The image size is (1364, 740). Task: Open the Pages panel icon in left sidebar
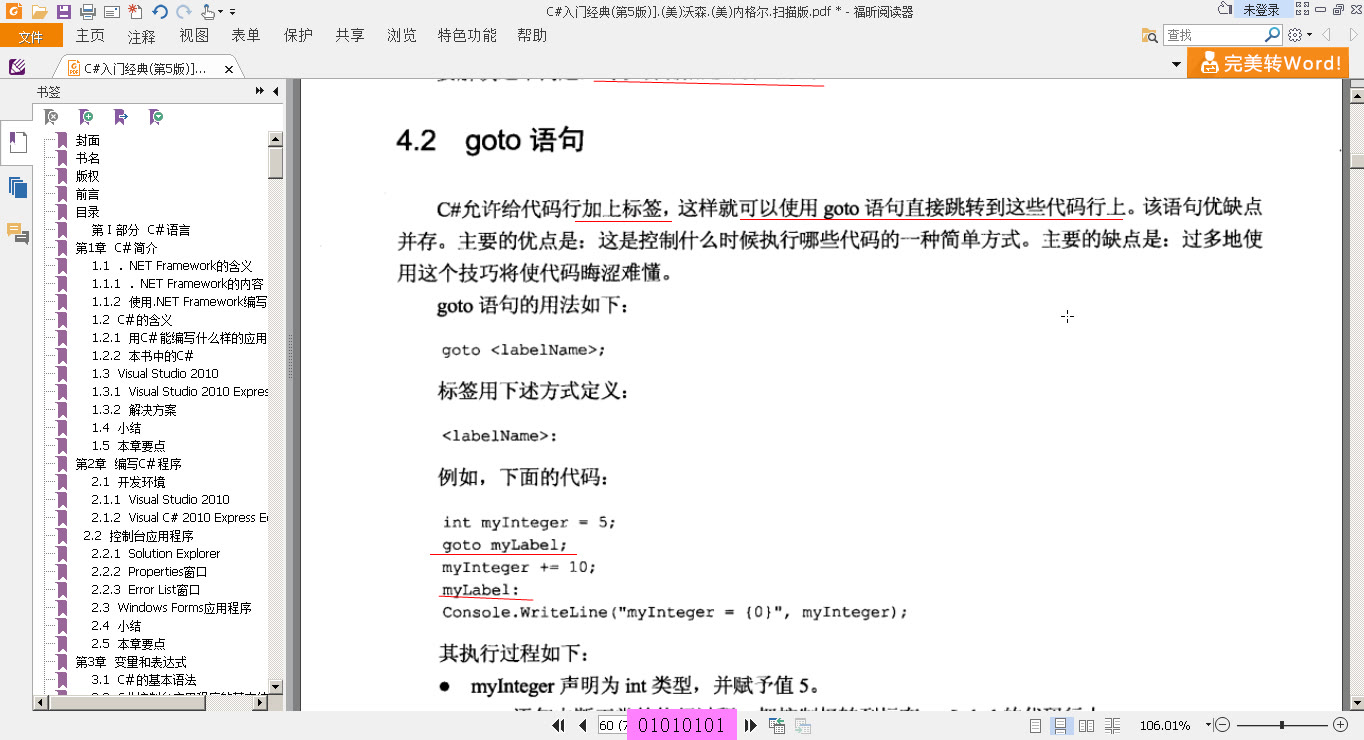pos(17,142)
